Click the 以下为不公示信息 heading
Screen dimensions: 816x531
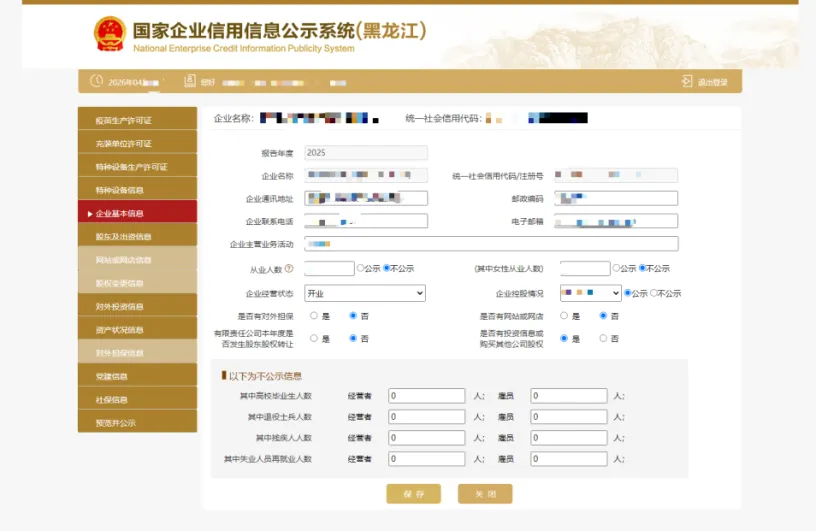click(x=265, y=376)
